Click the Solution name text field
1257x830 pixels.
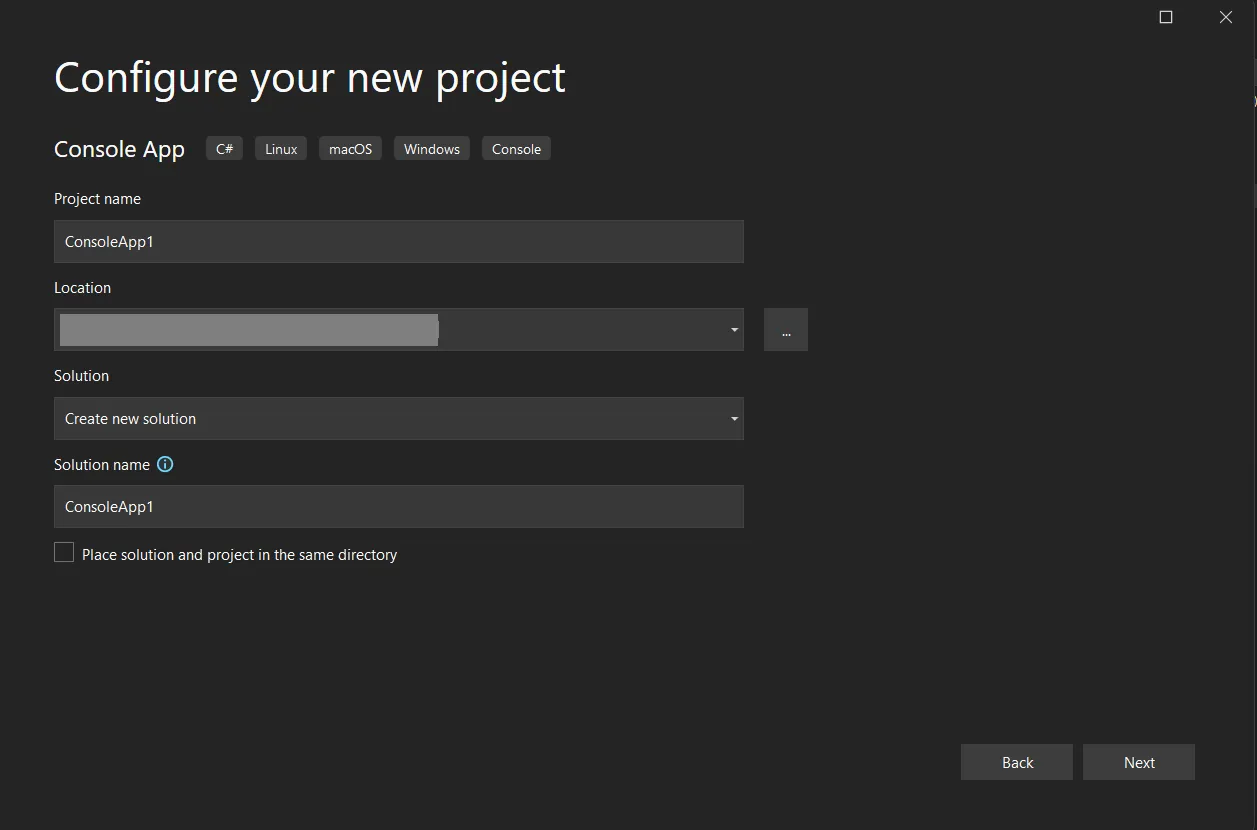398,507
